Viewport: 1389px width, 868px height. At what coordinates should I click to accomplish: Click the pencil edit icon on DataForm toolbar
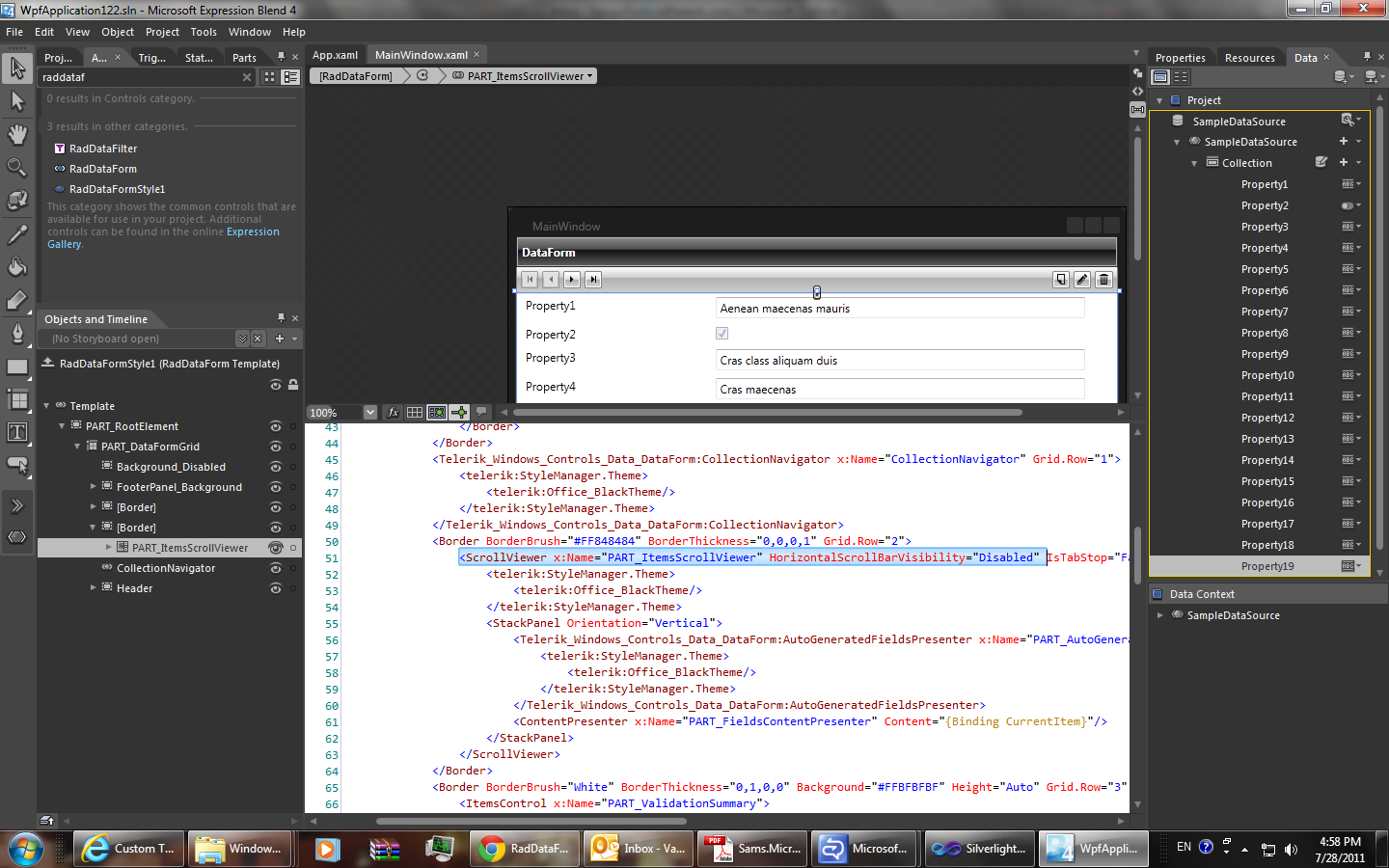tap(1082, 280)
